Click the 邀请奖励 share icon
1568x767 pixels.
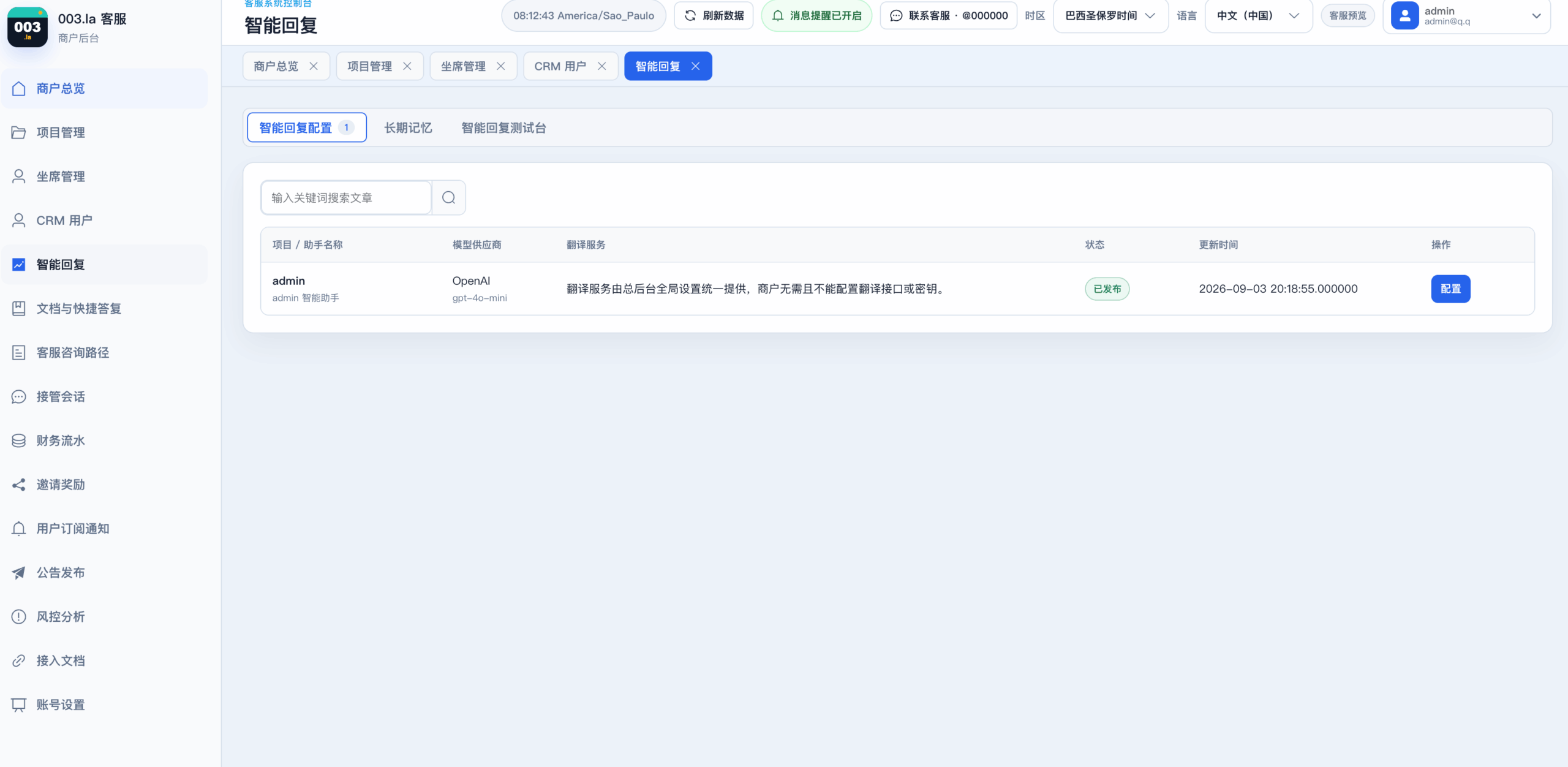coord(19,485)
